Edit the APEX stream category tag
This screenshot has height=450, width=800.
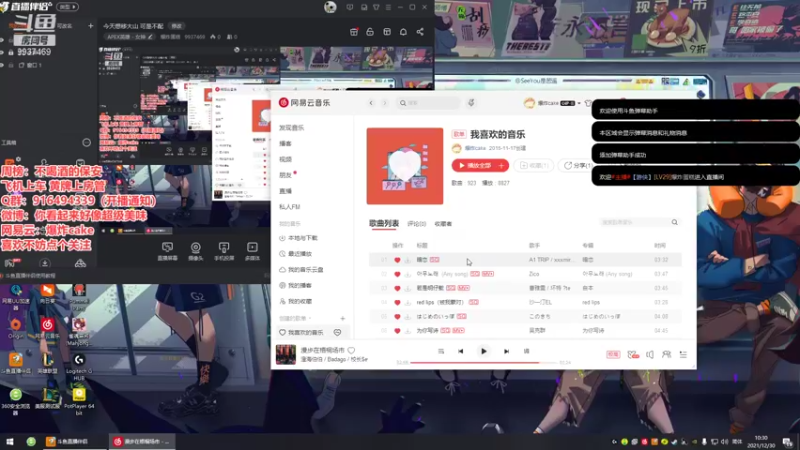[129, 37]
